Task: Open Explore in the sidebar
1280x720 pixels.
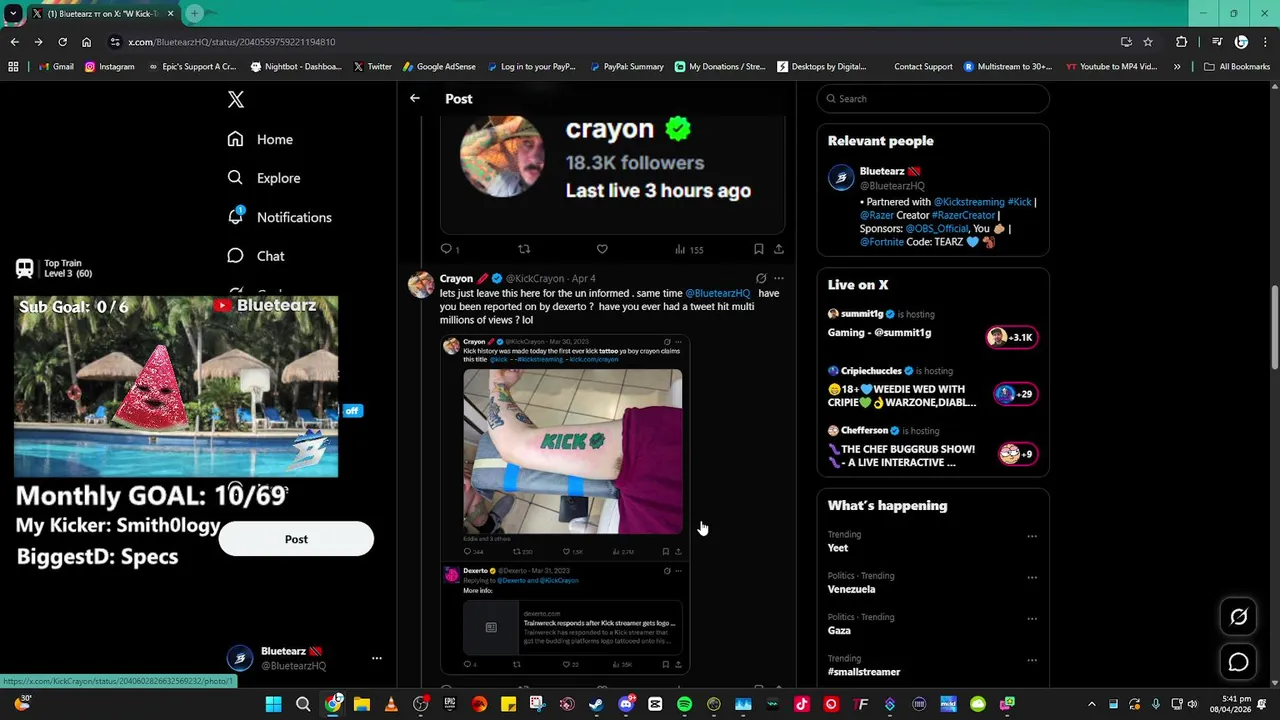Action: click(264, 178)
